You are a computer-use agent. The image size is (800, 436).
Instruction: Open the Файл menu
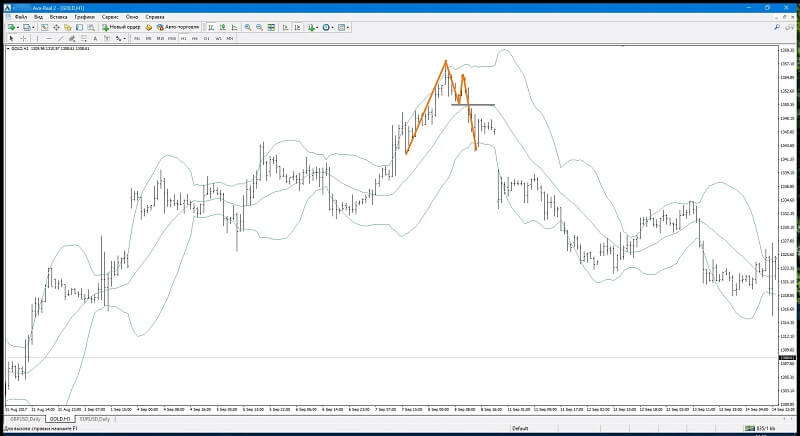[x=20, y=17]
